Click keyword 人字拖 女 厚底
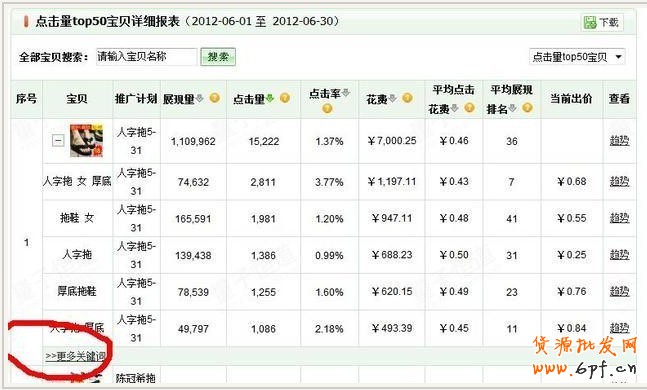 [x=77, y=181]
